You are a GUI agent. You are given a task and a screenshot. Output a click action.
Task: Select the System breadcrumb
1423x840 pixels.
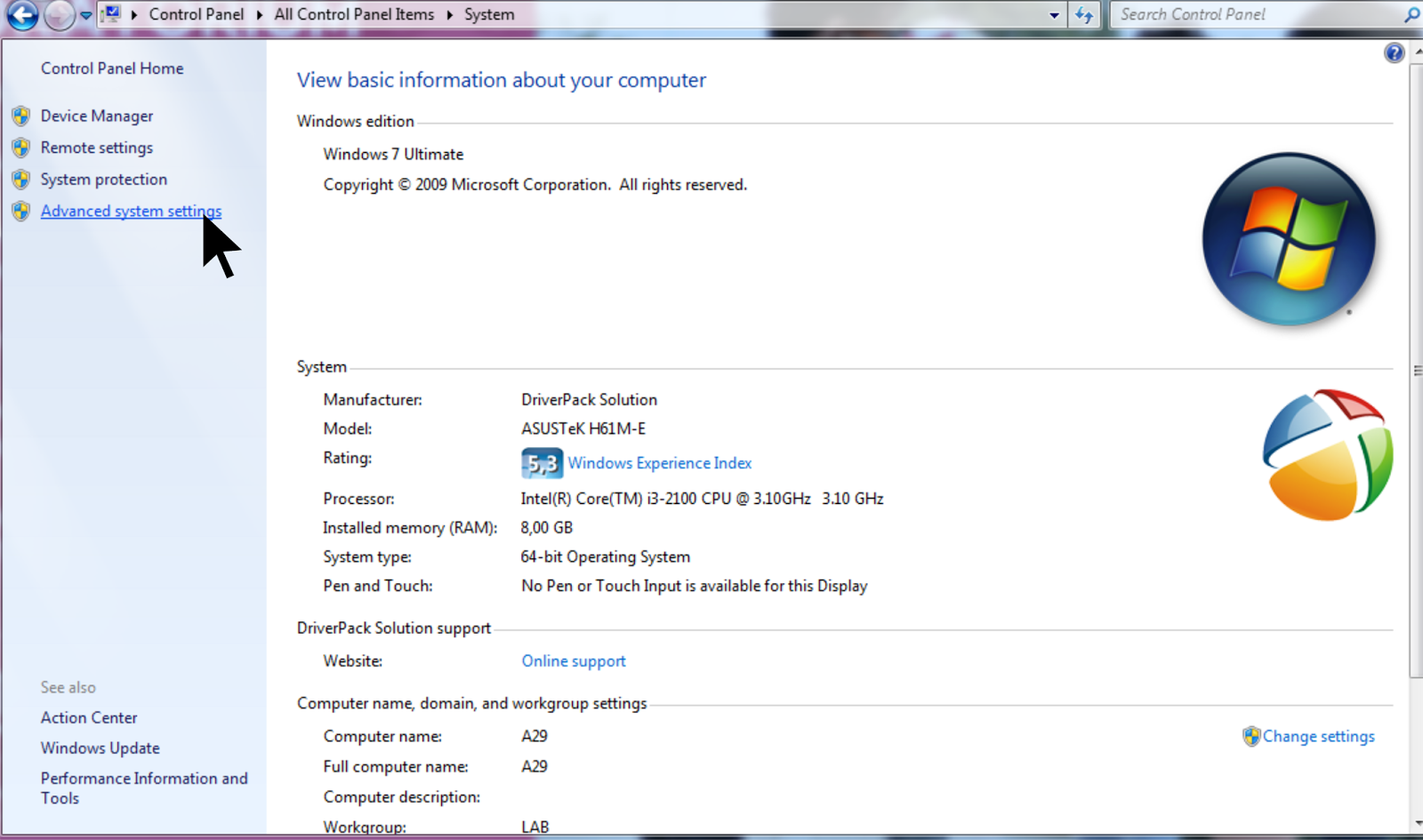[489, 14]
